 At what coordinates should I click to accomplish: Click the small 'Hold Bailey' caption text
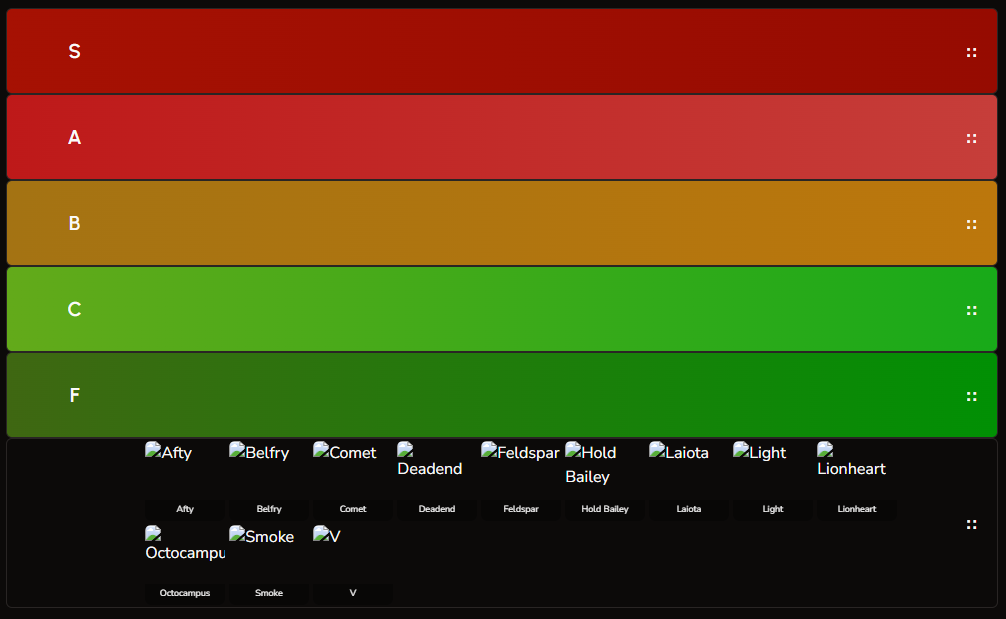(x=605, y=509)
